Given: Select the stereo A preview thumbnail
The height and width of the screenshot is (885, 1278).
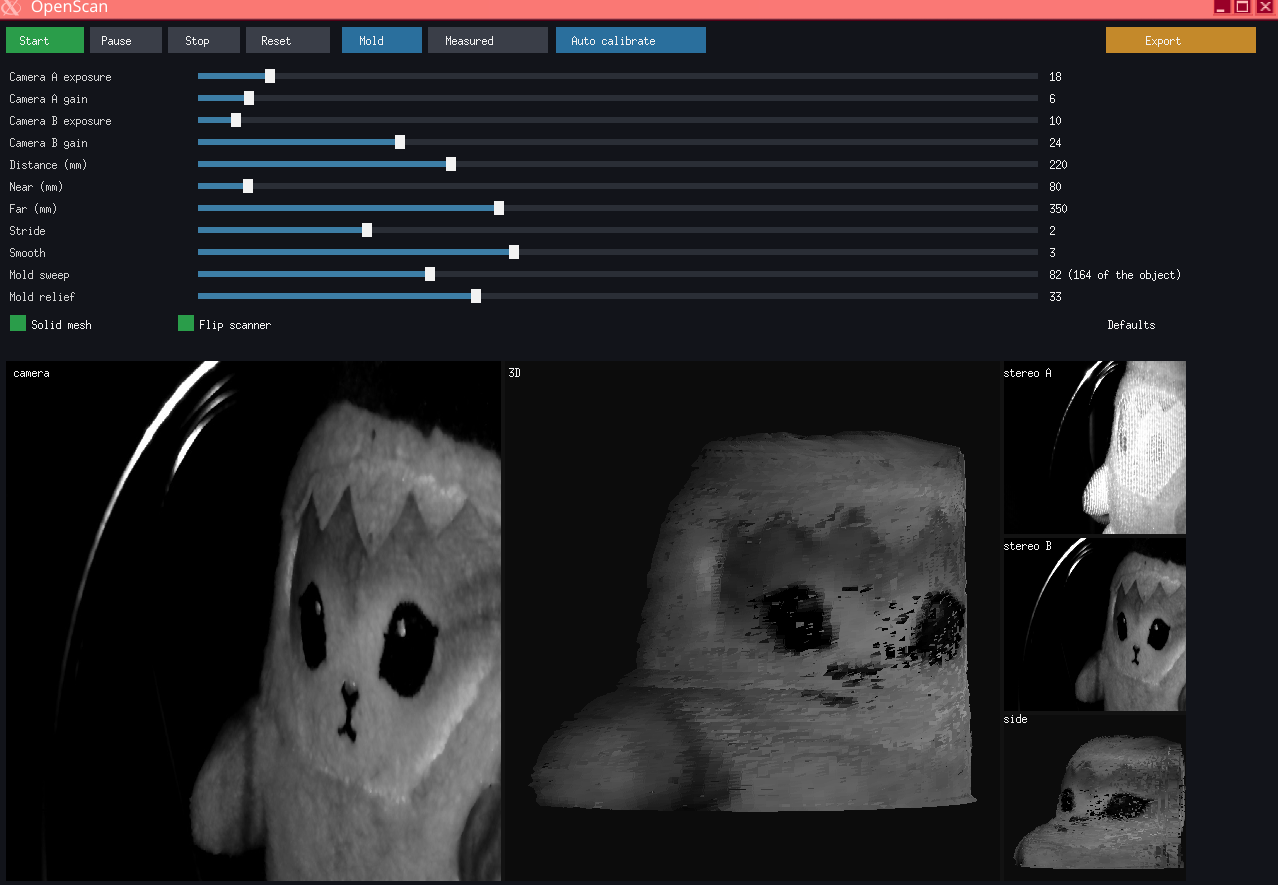Looking at the screenshot, I should tap(1094, 448).
